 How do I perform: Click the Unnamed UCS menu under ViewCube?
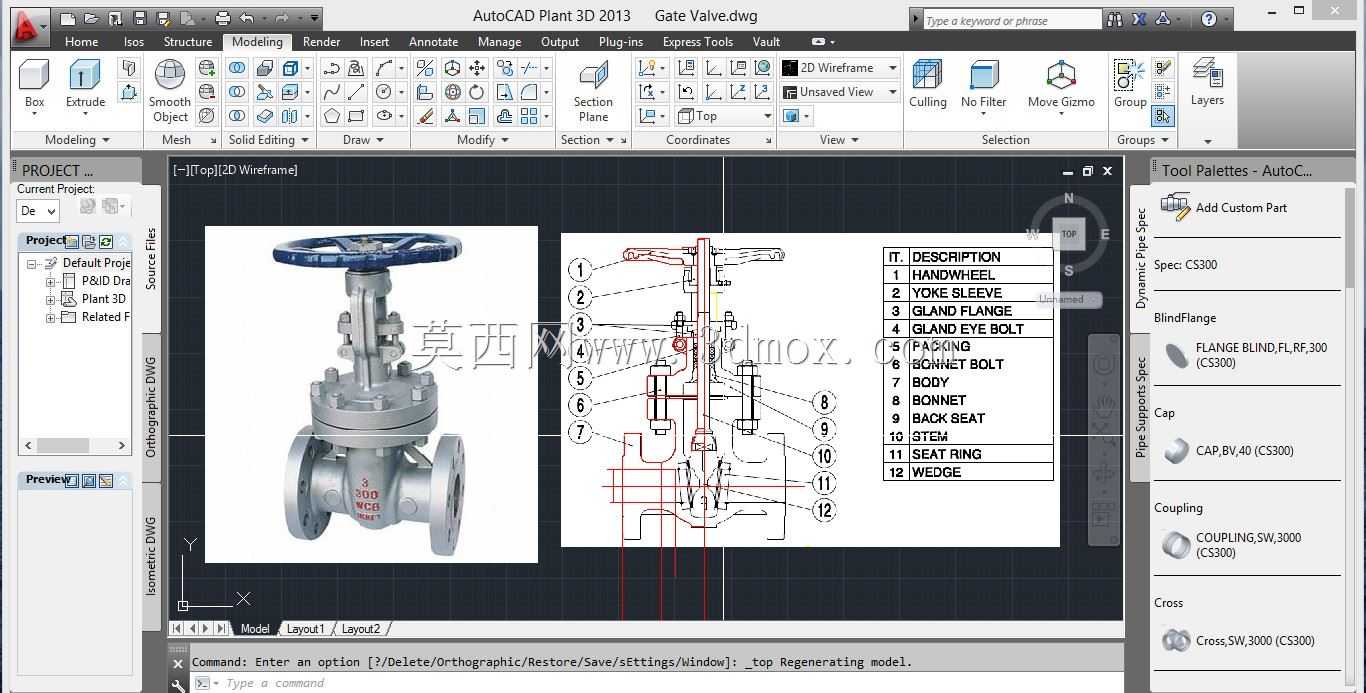tap(1067, 299)
